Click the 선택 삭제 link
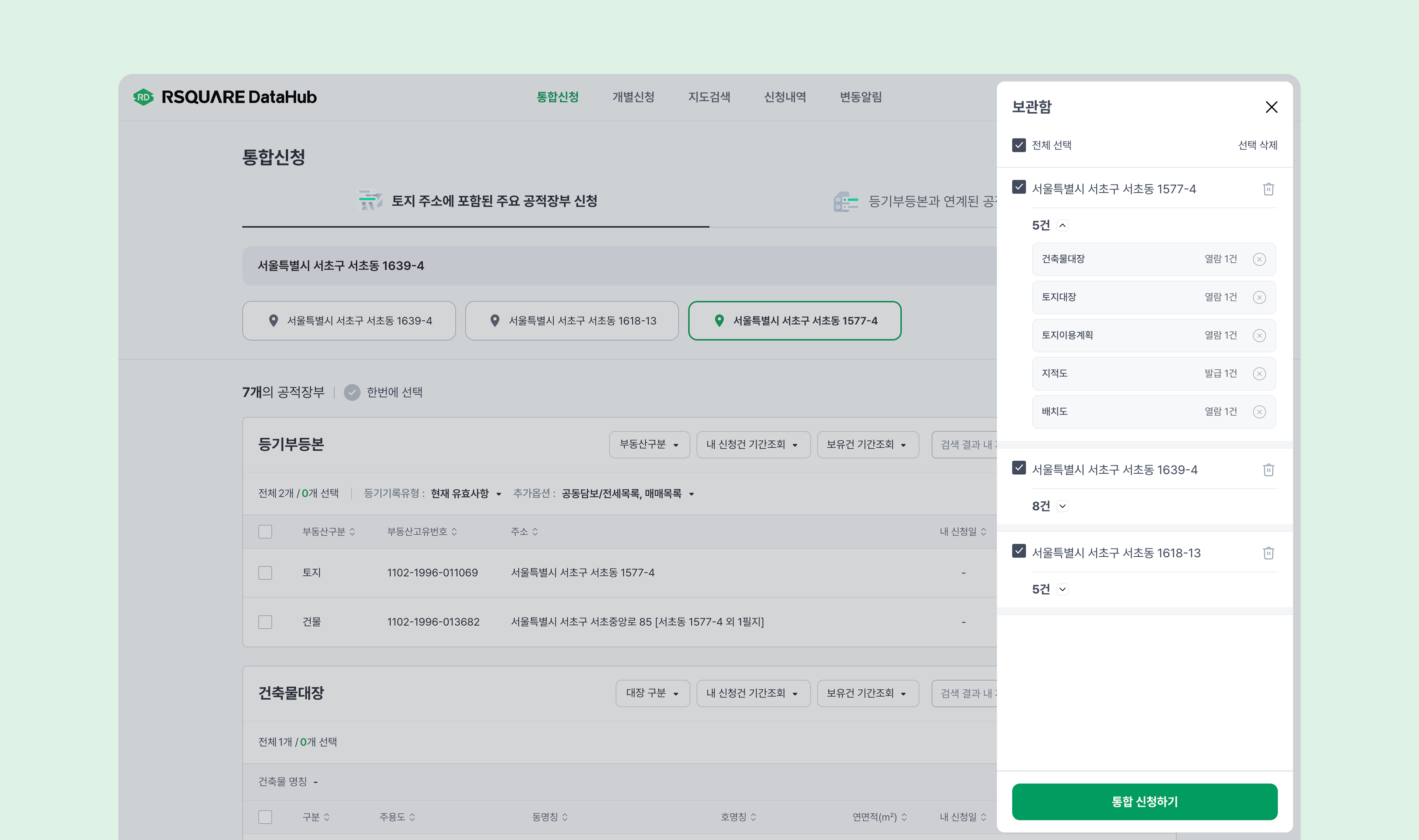 coord(1257,145)
